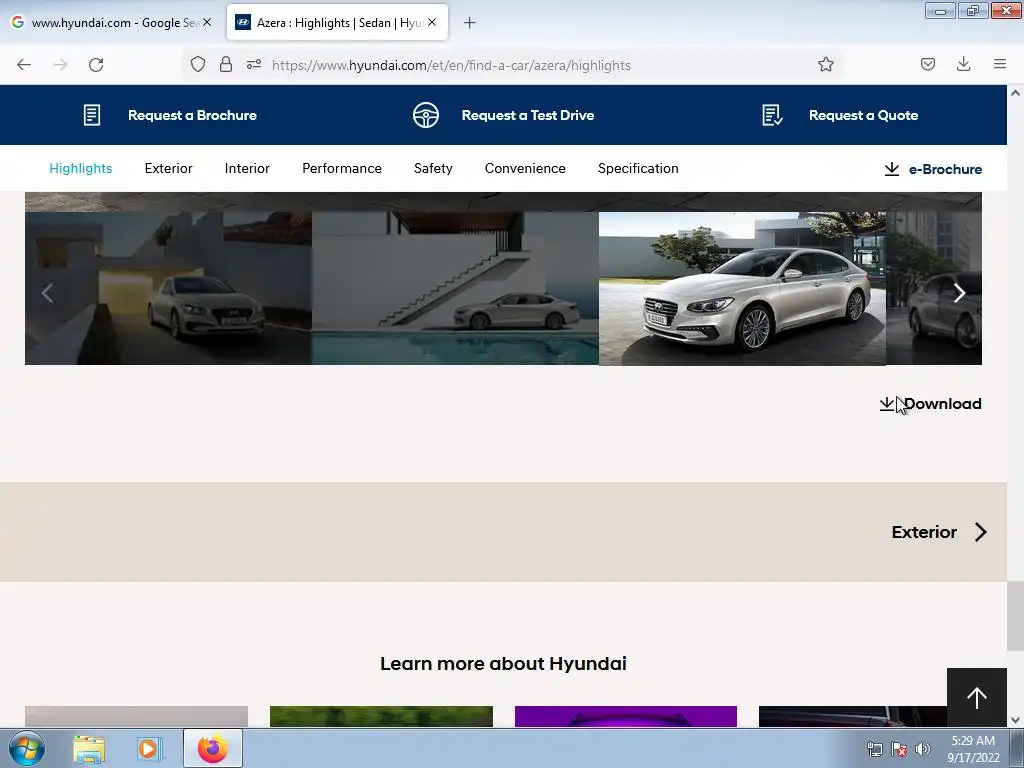Go to the Interior section tab
Screen dimensions: 1024x768
click(247, 168)
